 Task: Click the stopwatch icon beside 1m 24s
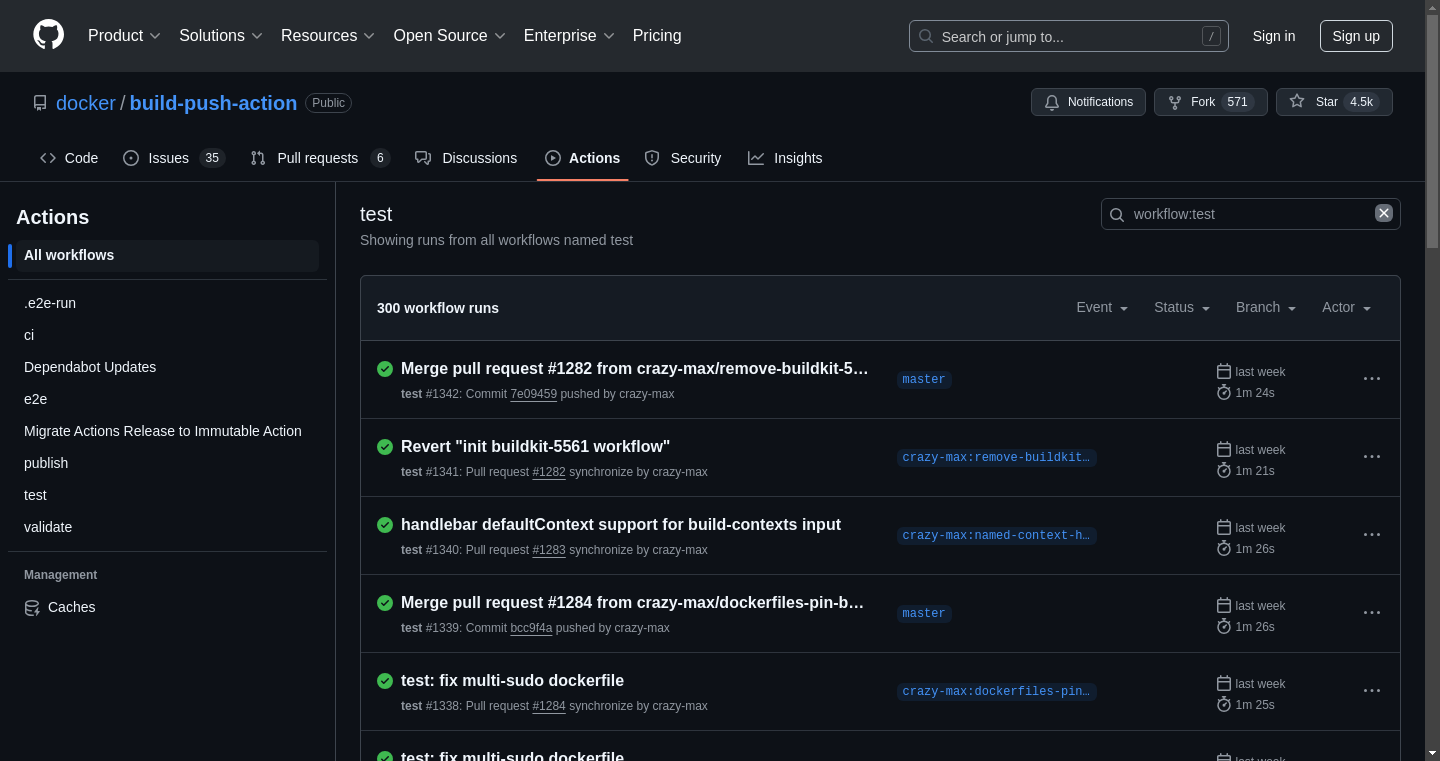point(1224,392)
